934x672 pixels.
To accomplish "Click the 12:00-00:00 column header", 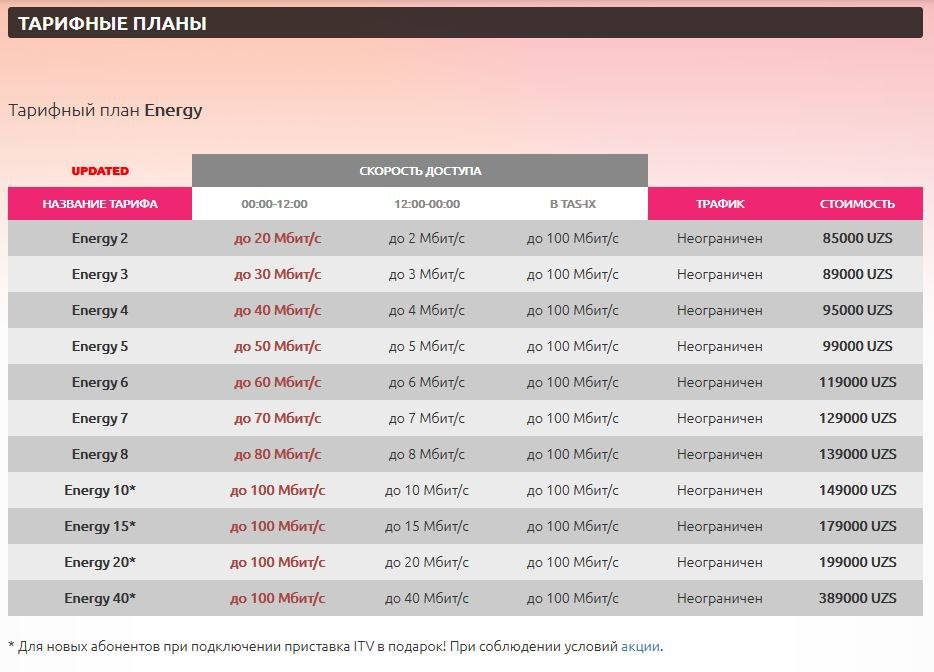I will 427,204.
